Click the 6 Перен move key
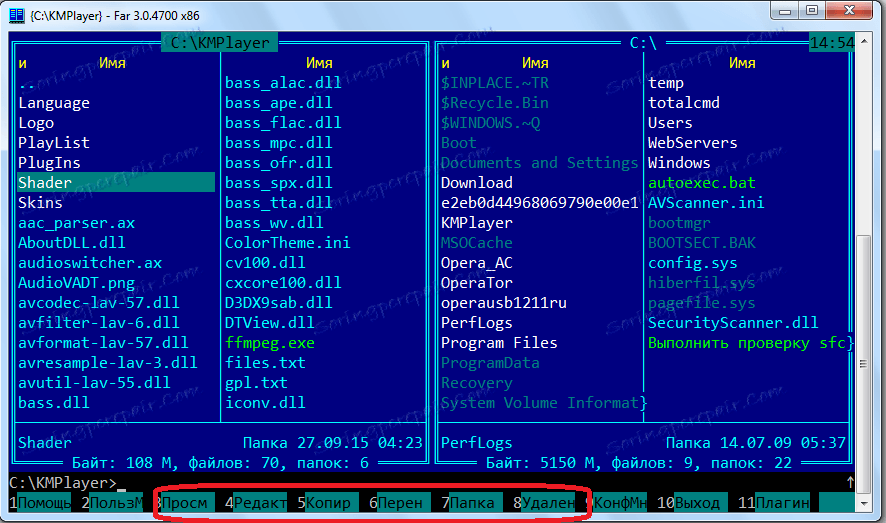886x523 pixels. [x=400, y=503]
